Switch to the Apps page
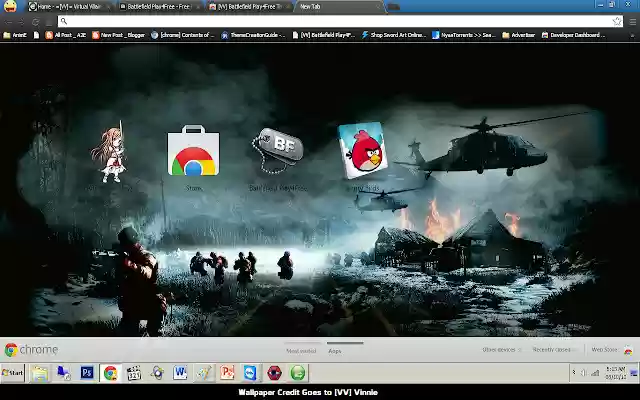The width and height of the screenshot is (640, 400). click(335, 351)
